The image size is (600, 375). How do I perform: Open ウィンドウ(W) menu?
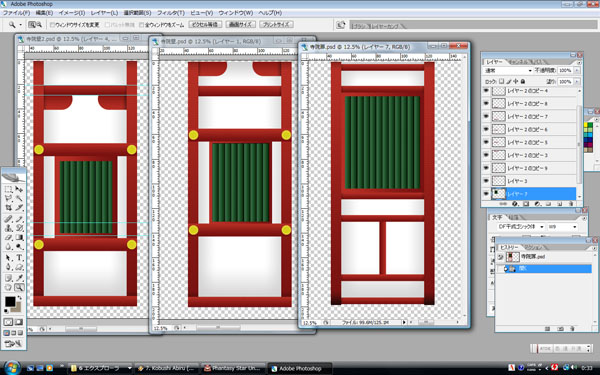(236, 13)
